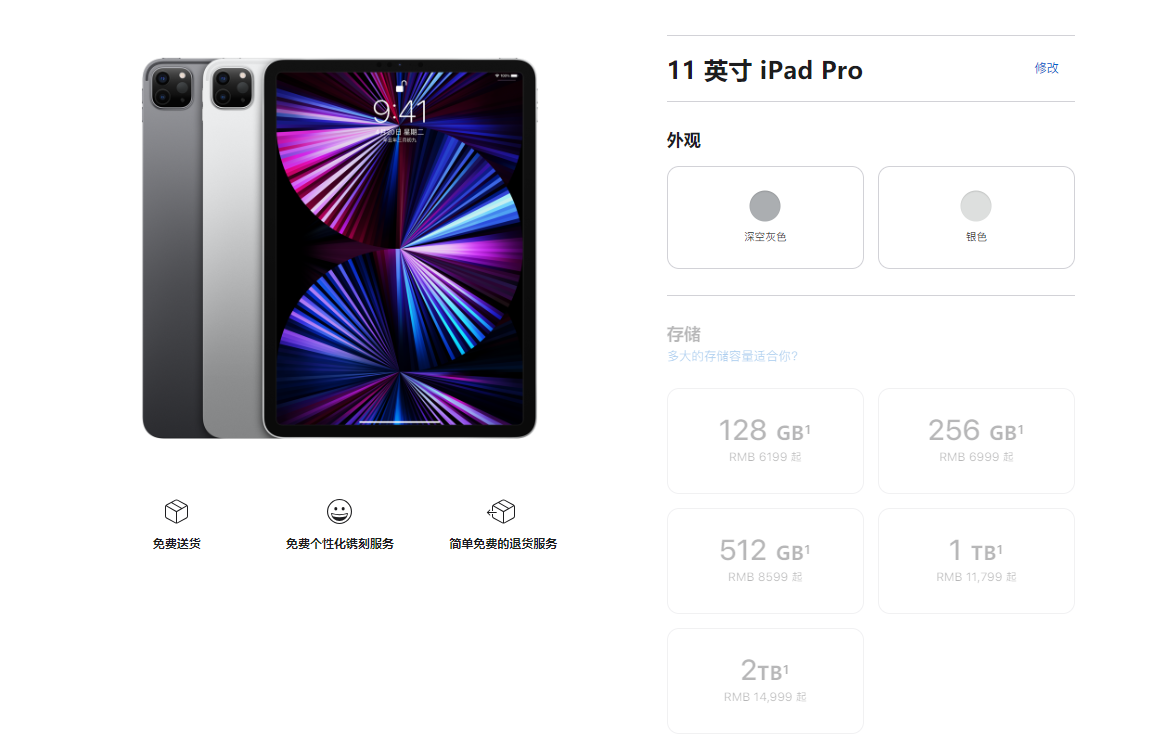The height and width of the screenshot is (748, 1176).
Task: Click the engraving smiley face icon
Action: tap(339, 512)
